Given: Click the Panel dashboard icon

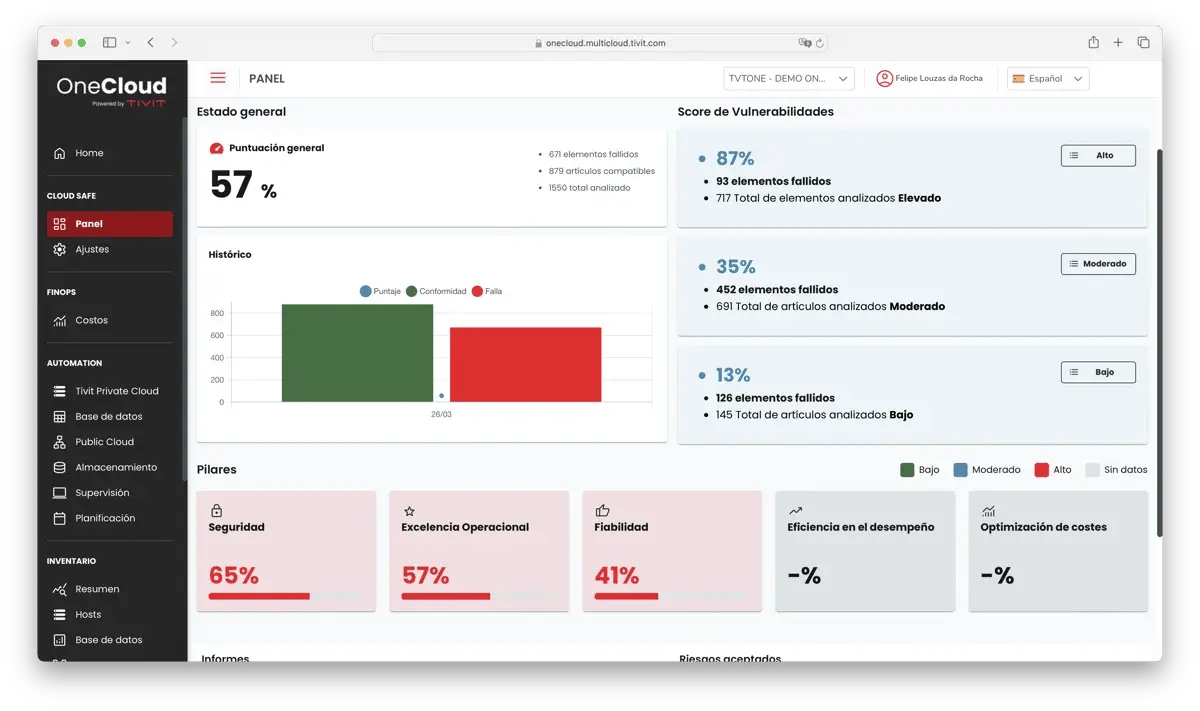Looking at the screenshot, I should click(59, 224).
